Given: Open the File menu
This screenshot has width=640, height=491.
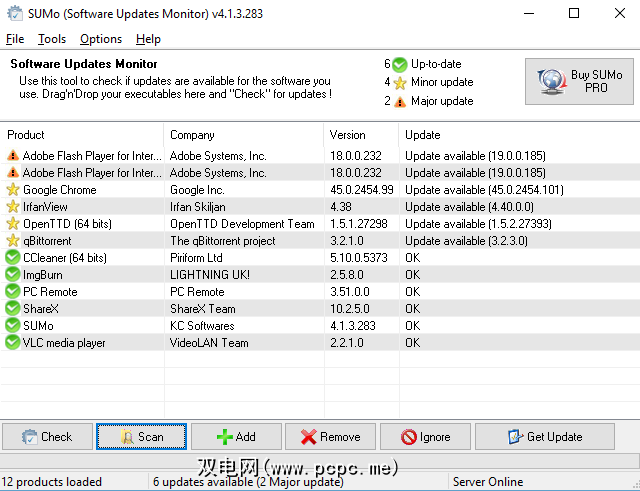Looking at the screenshot, I should click(15, 39).
